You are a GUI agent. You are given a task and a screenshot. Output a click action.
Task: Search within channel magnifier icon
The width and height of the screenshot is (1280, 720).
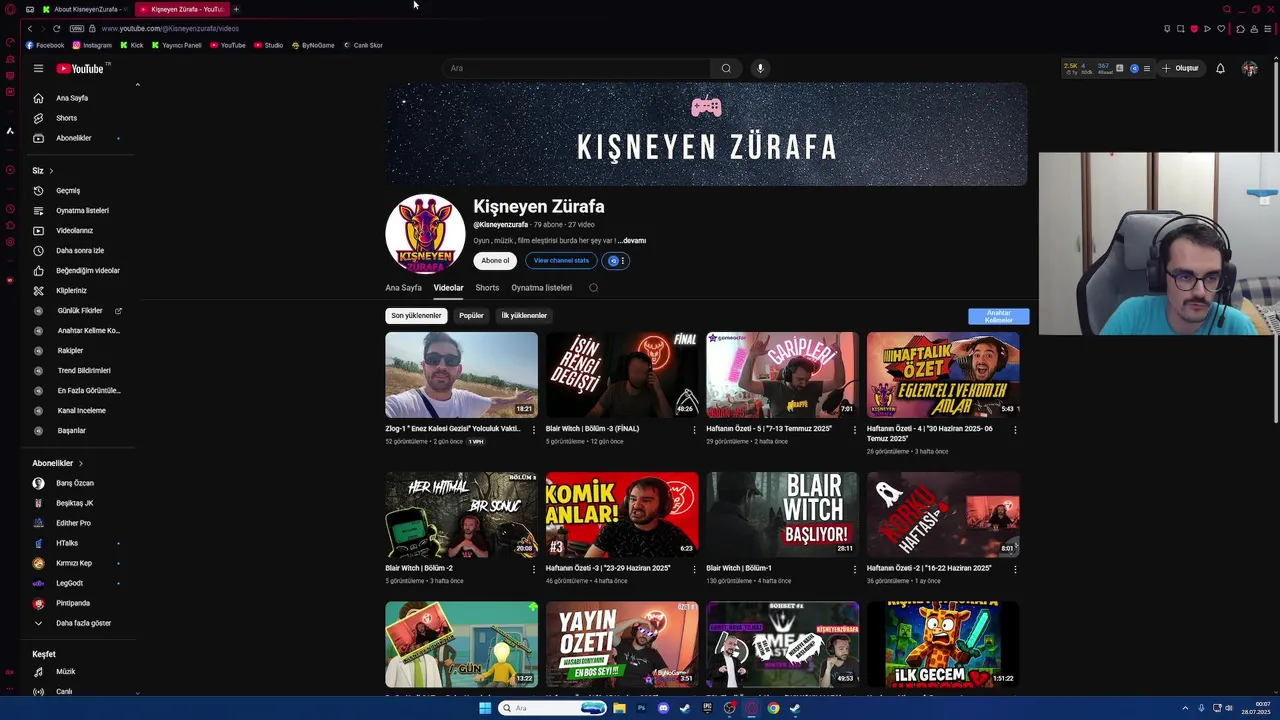593,288
